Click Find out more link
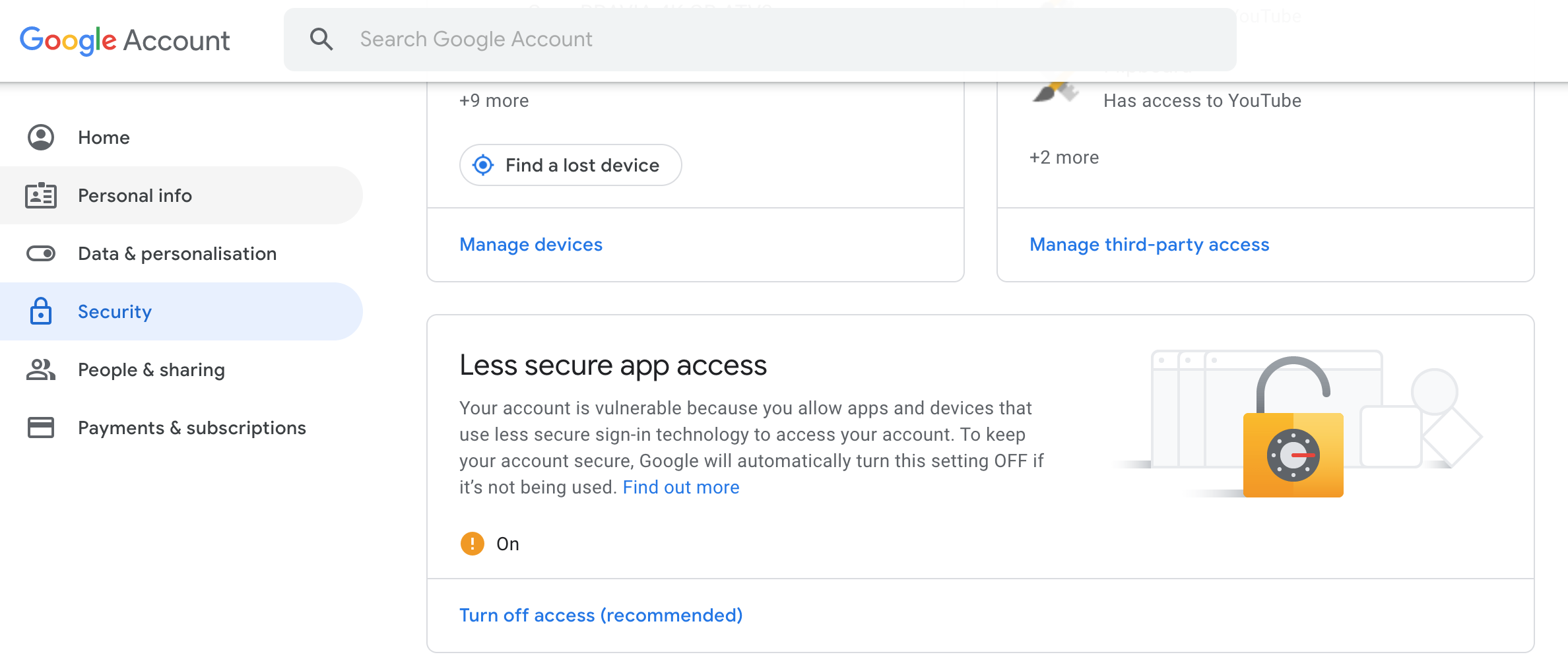Image resolution: width=1568 pixels, height=669 pixels. [681, 487]
